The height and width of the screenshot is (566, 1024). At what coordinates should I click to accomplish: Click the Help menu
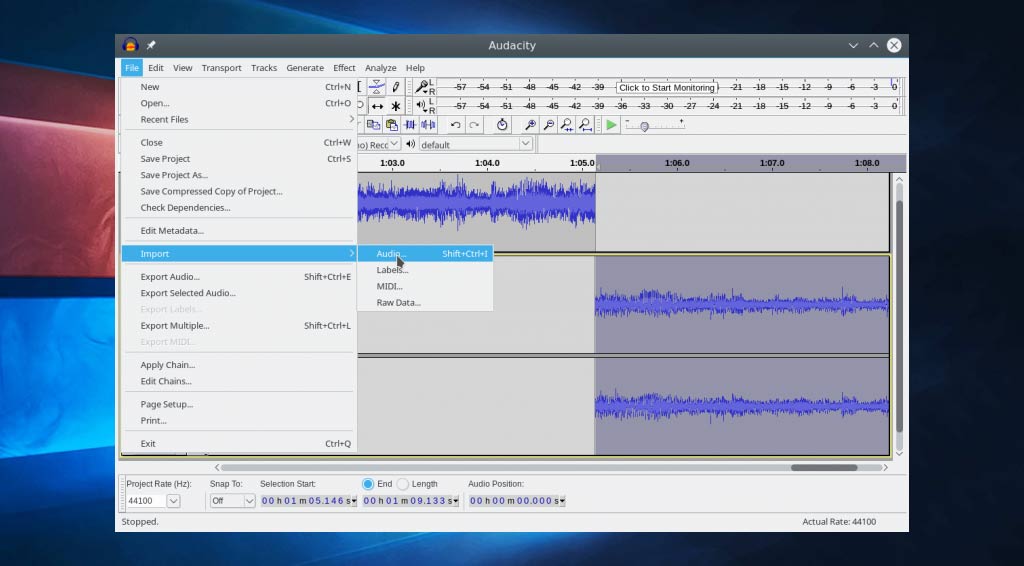(415, 68)
